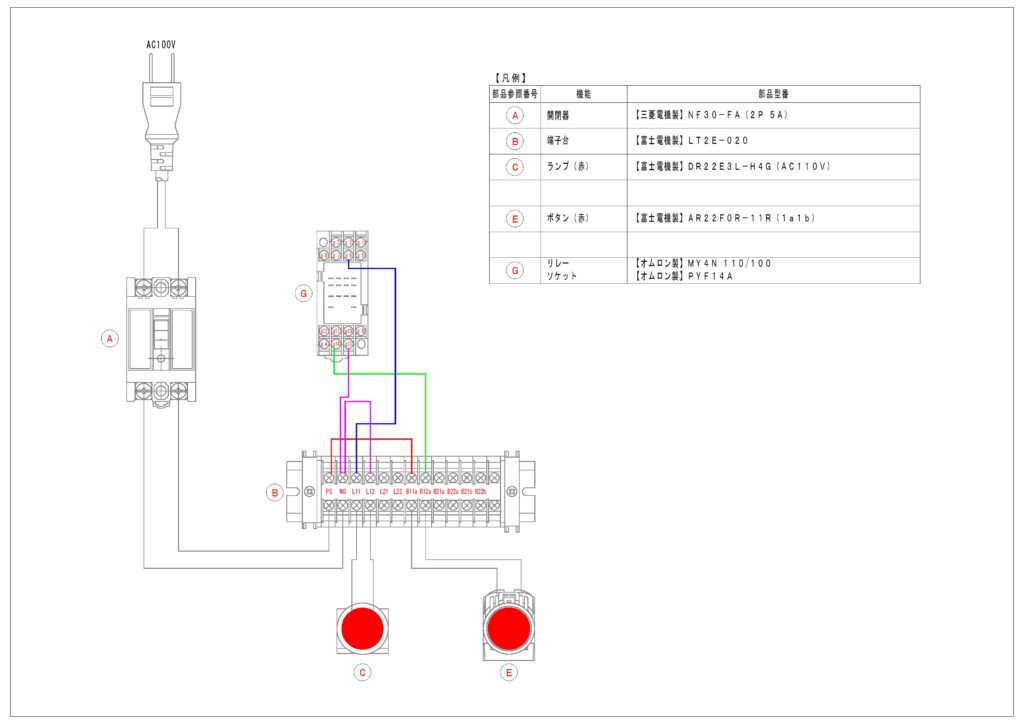The image size is (1024, 724).
Task: Click the top screw of terminal L12
Action: coord(370,478)
